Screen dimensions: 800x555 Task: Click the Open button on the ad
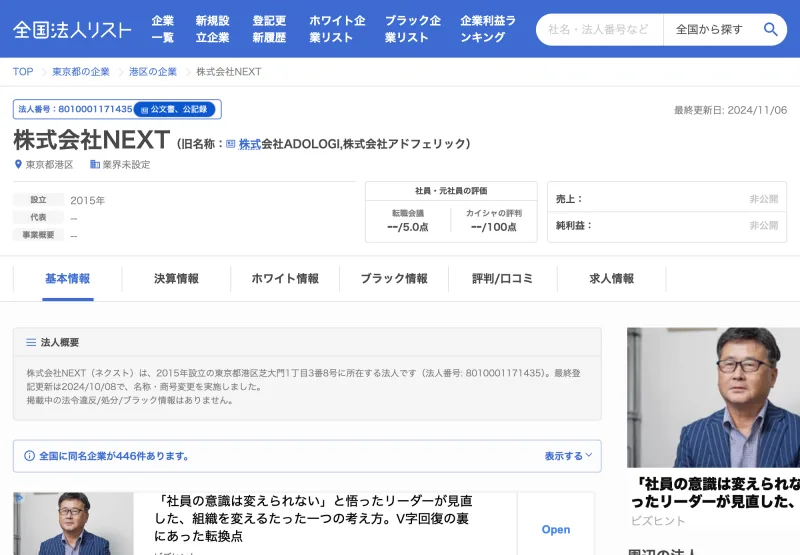tap(556, 529)
